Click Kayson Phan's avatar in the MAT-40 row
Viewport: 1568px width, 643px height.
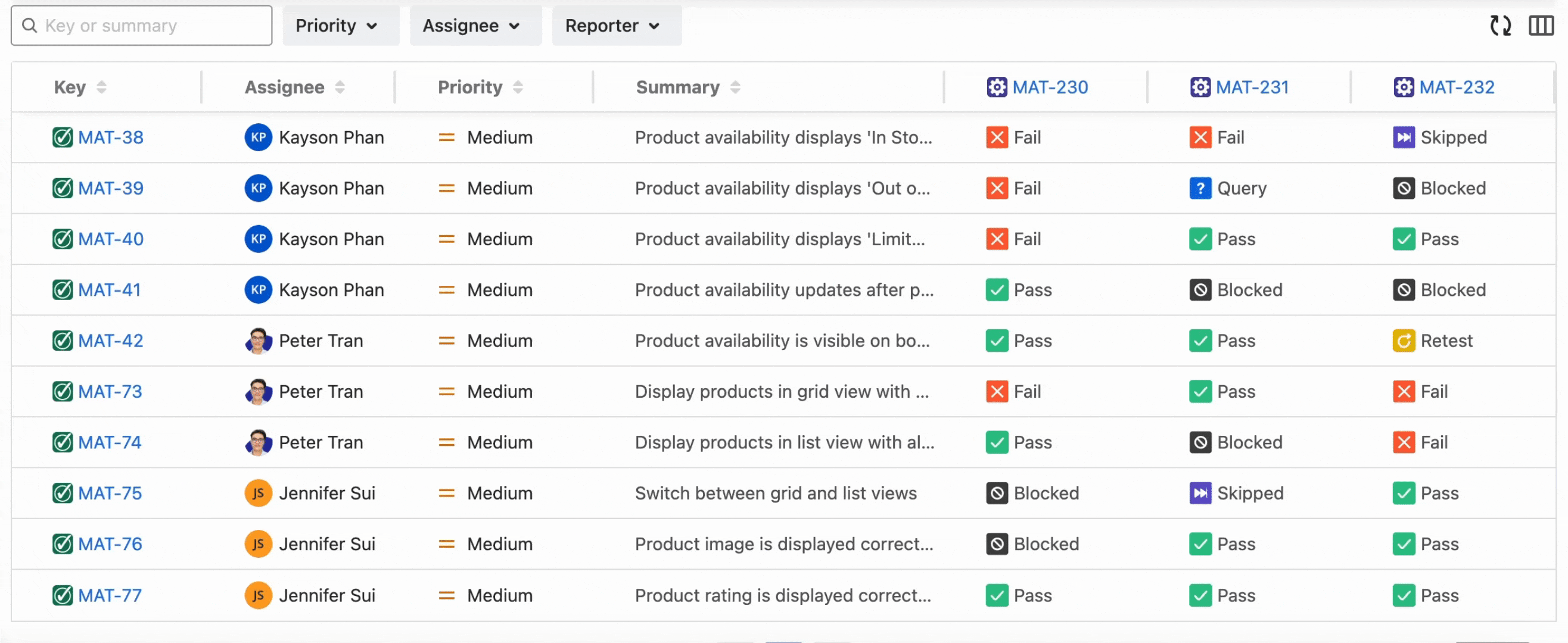(x=258, y=239)
